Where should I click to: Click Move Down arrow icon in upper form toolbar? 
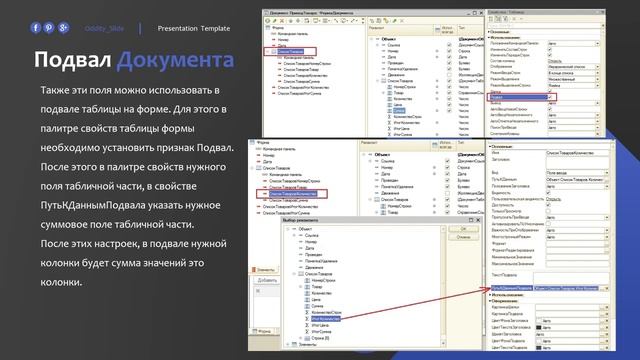coord(298,20)
